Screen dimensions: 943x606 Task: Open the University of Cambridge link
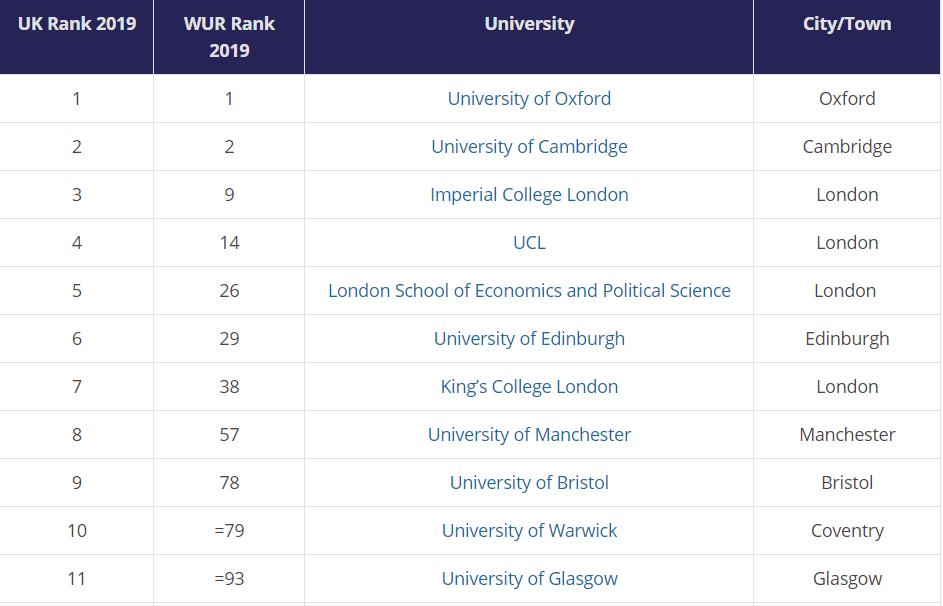(529, 147)
